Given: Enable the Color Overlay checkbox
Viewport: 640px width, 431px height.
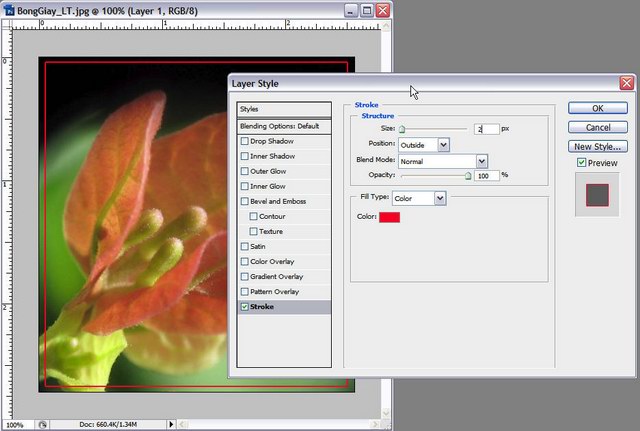Looking at the screenshot, I should pyautogui.click(x=245, y=262).
